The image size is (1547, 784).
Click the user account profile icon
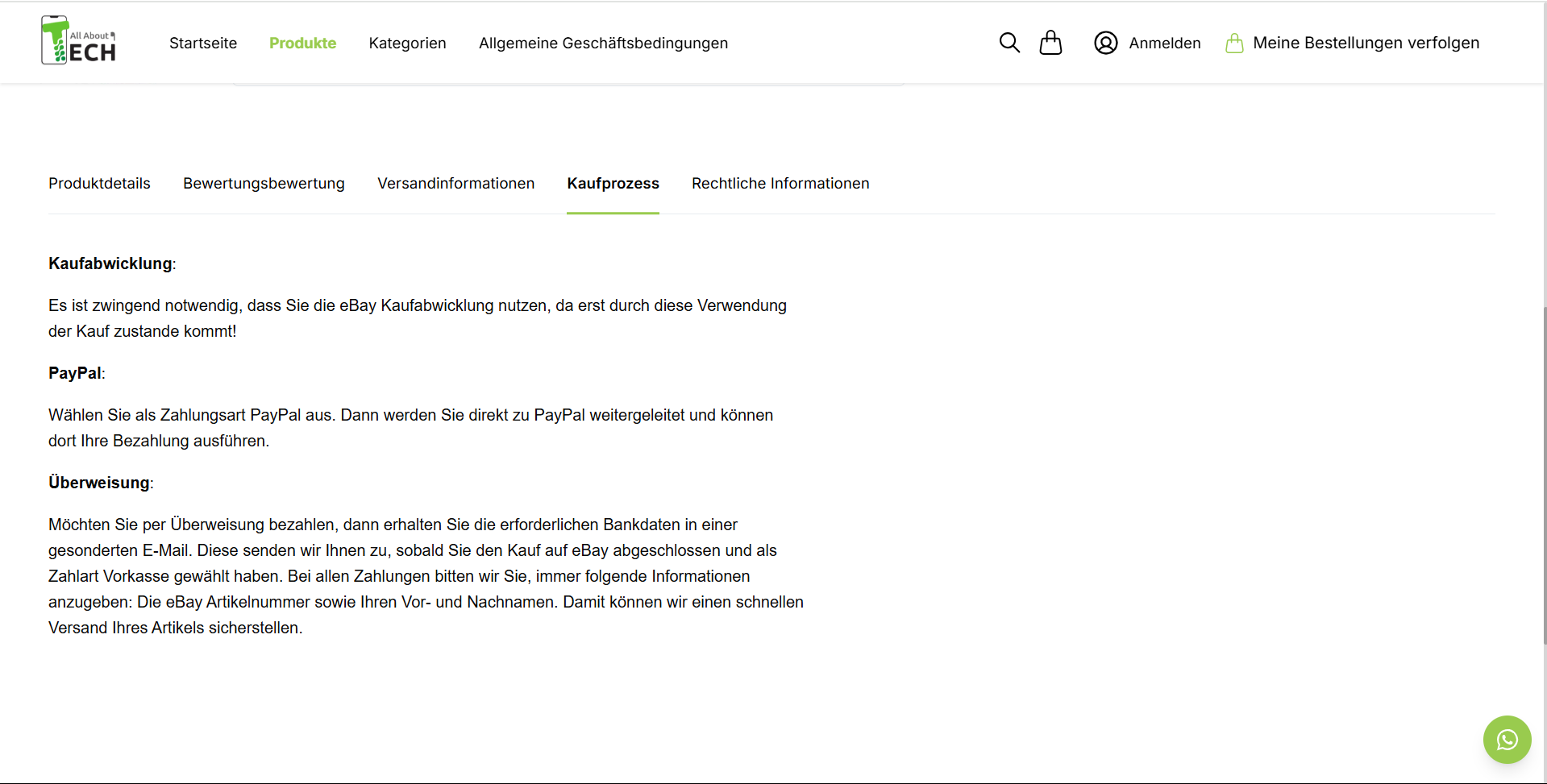point(1105,43)
